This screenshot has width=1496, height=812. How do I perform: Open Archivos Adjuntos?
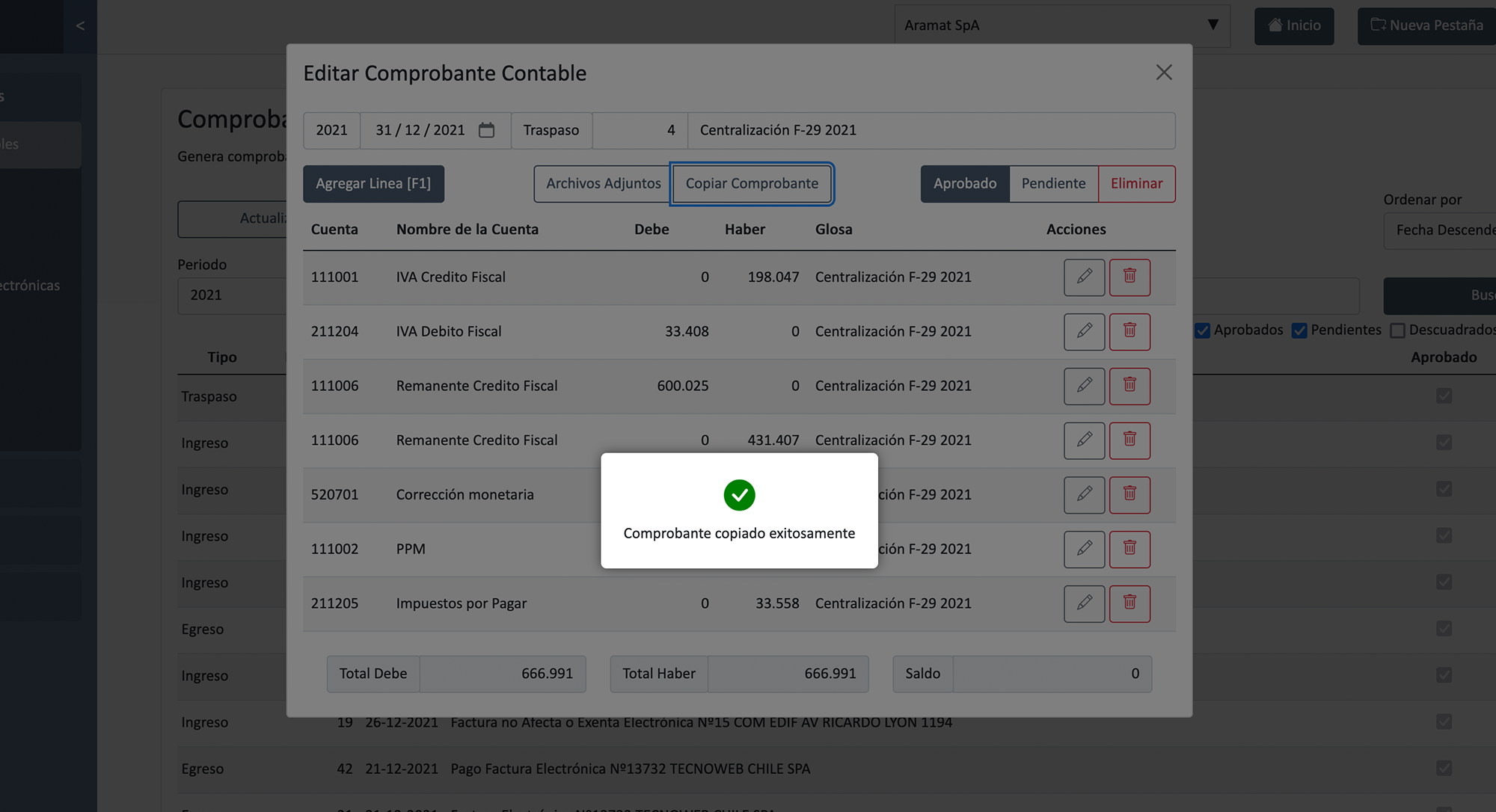[603, 184]
